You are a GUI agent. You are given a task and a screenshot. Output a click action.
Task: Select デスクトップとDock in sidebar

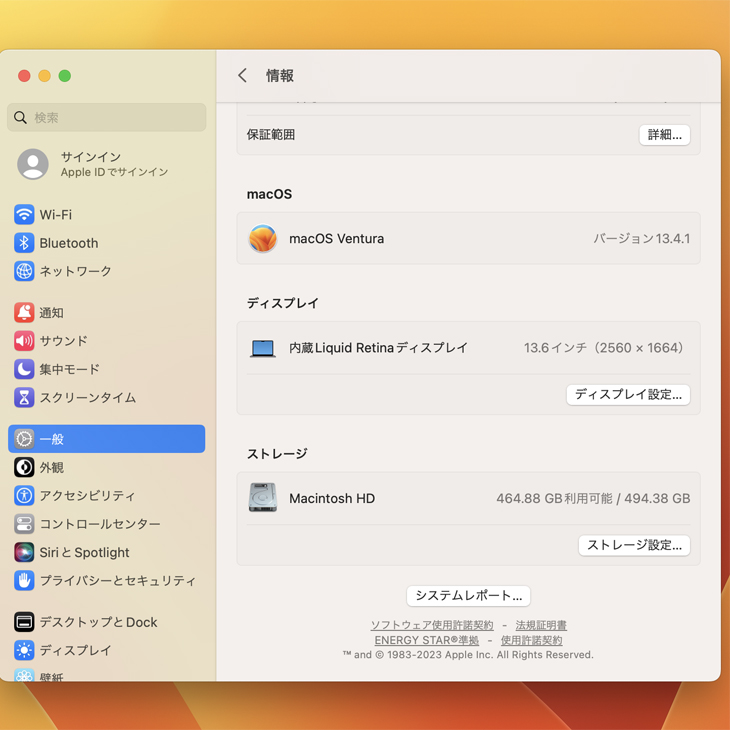(x=97, y=622)
